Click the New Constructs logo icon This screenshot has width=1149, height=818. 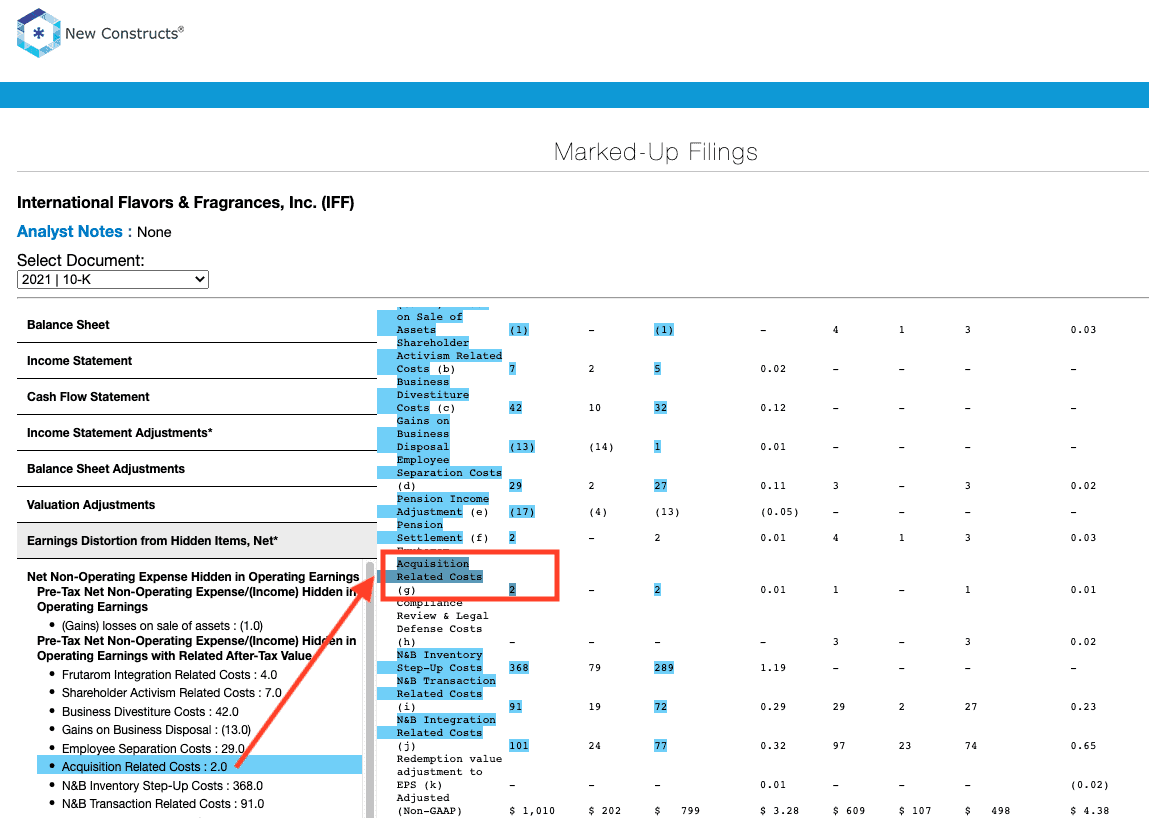coord(38,33)
